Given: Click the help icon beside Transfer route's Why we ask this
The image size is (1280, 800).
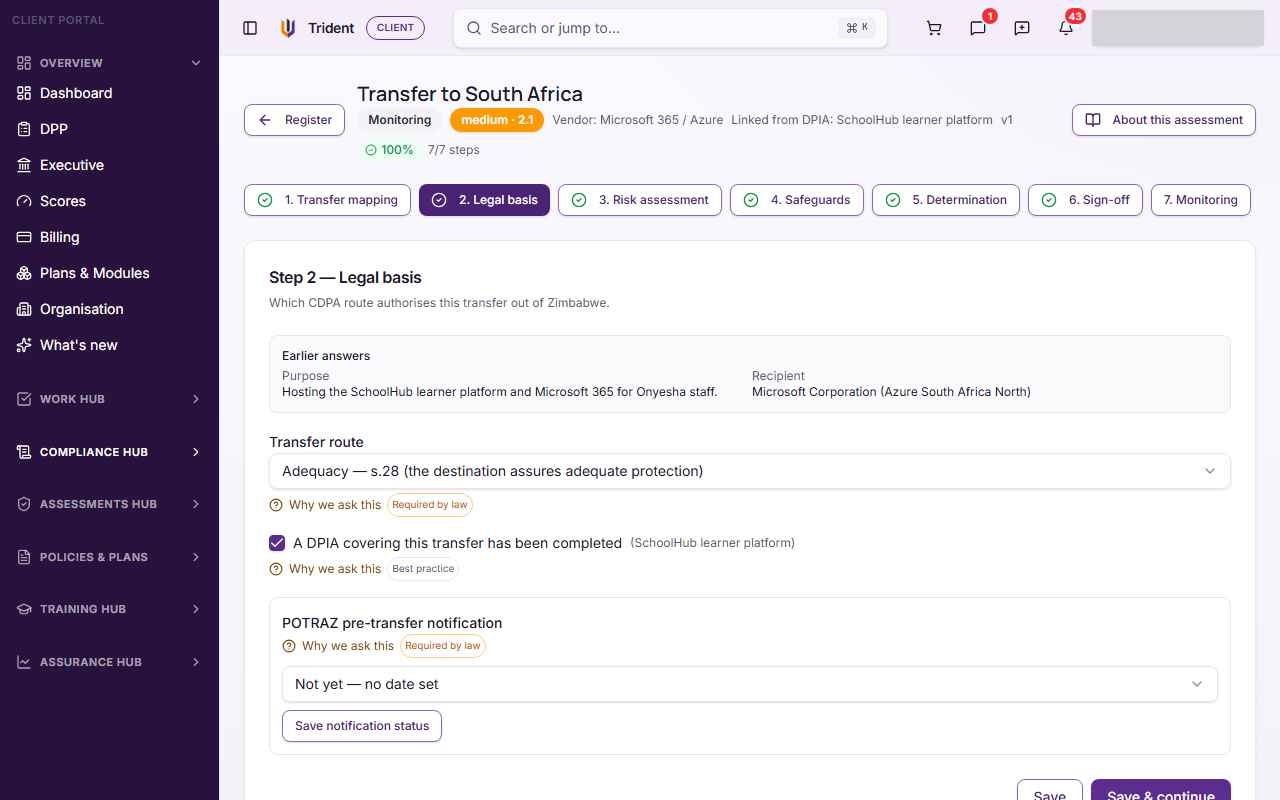Looking at the screenshot, I should coord(276,505).
